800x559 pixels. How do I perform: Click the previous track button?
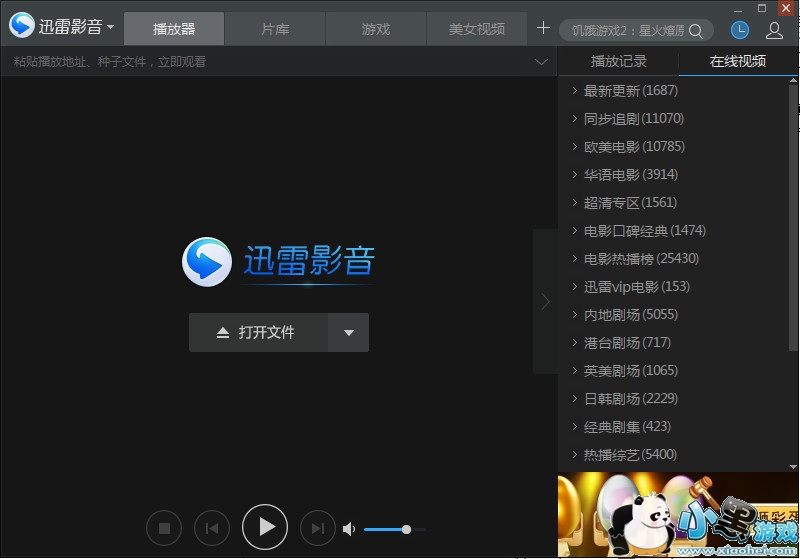(212, 528)
